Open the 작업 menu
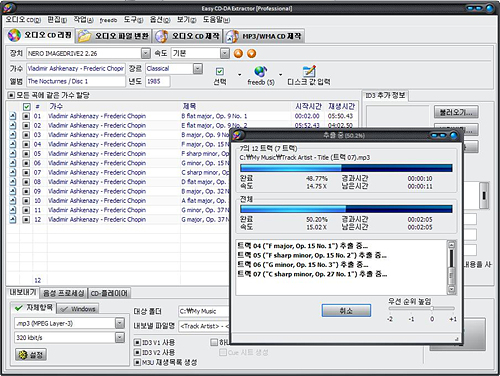This screenshot has width=500, height=376. click(83, 20)
